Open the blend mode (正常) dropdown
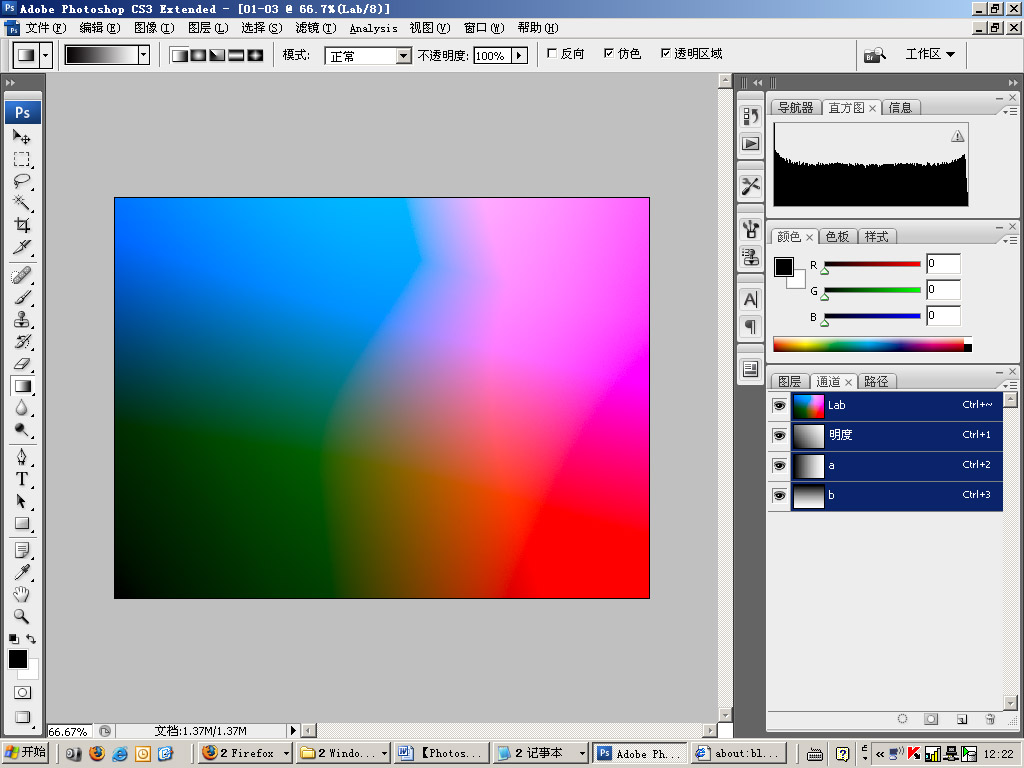1024x768 pixels. [x=404, y=56]
